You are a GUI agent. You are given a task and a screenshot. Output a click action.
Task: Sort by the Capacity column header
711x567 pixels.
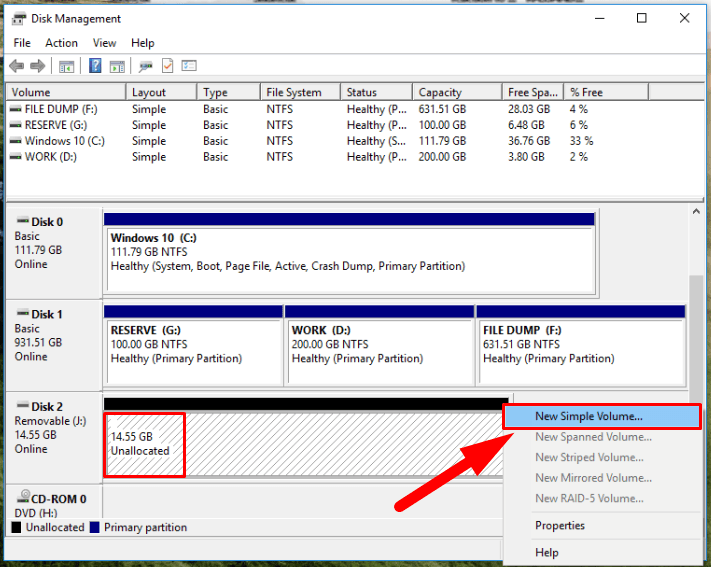pyautogui.click(x=458, y=92)
